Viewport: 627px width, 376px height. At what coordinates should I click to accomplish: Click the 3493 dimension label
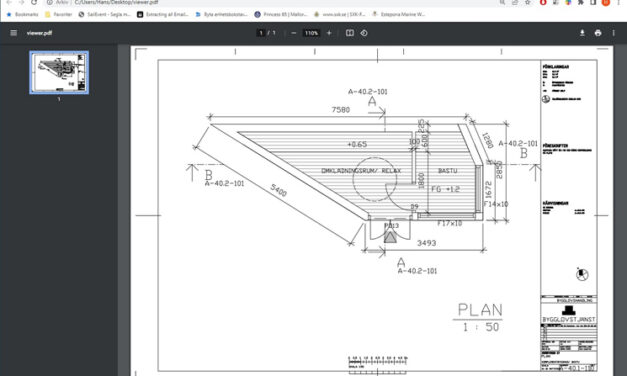click(x=426, y=243)
